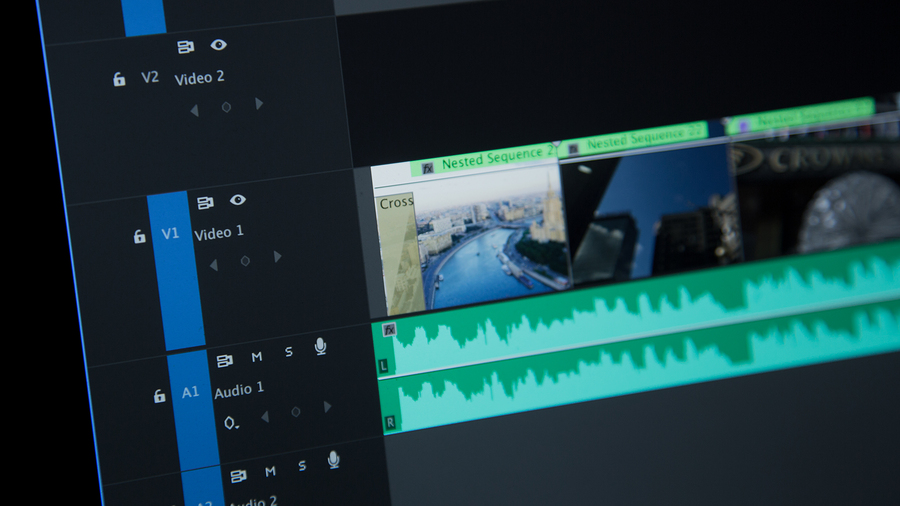The height and width of the screenshot is (506, 900).
Task: Open Audio 1 show keyframes dropdown
Action: 231,423
